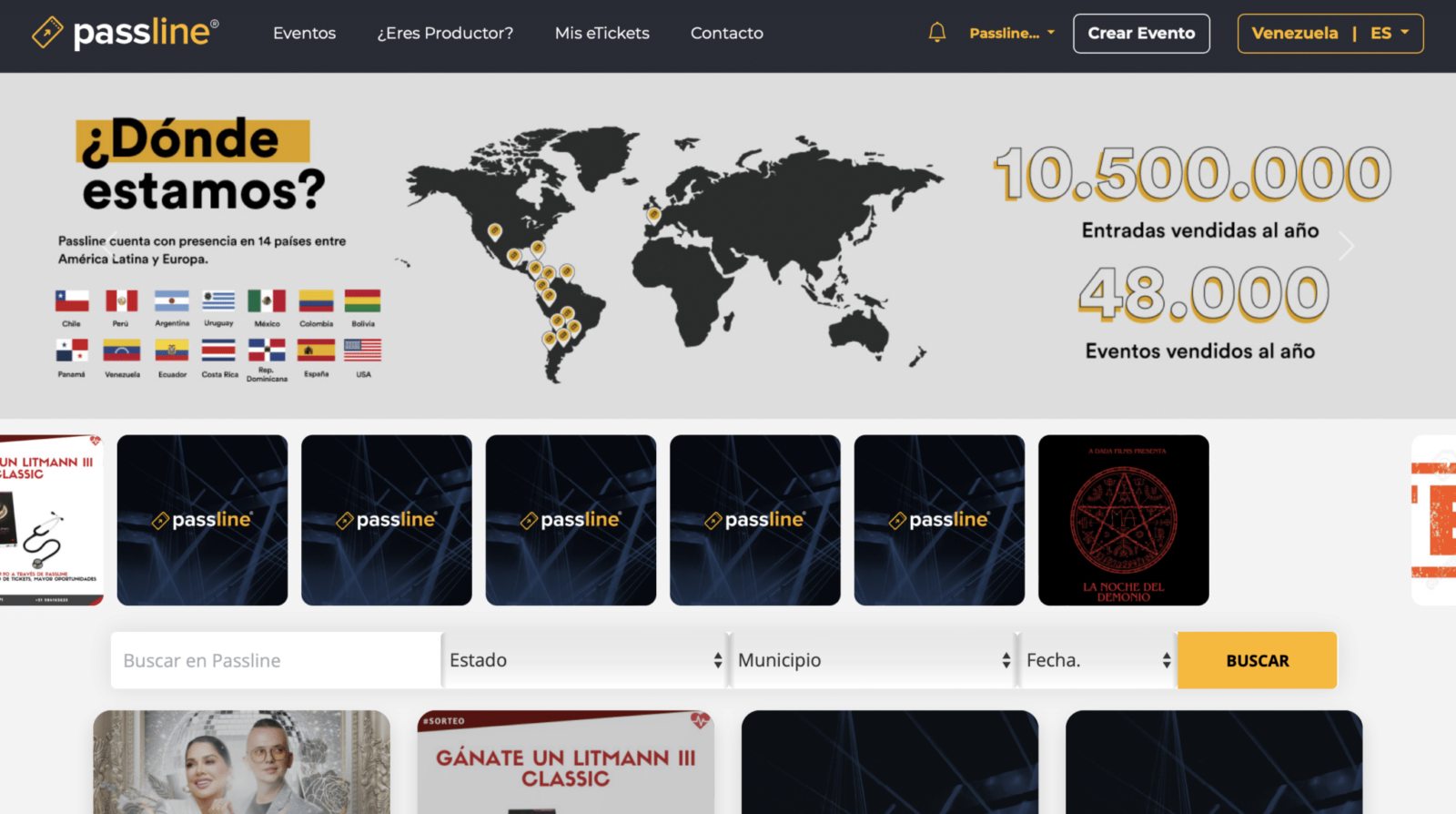Image resolution: width=1456 pixels, height=814 pixels.
Task: Click the 48.000 eventos figure
Action: tap(1203, 294)
